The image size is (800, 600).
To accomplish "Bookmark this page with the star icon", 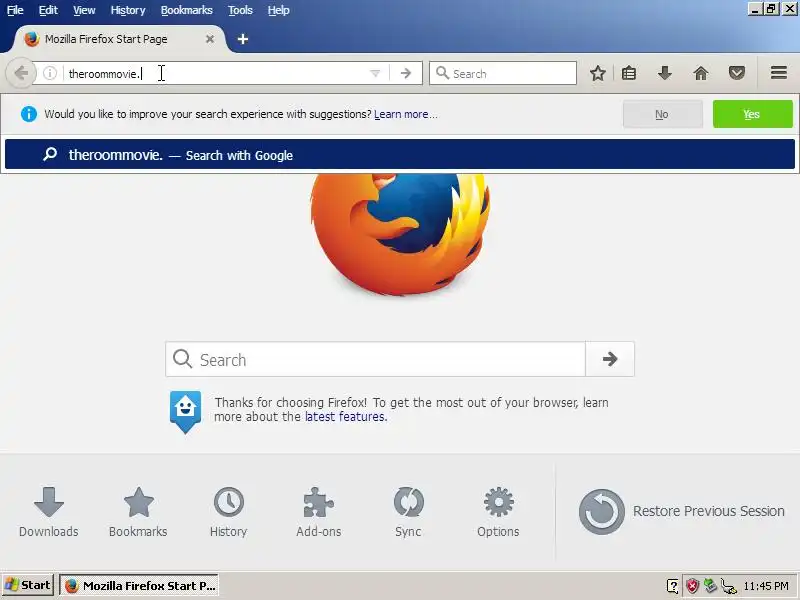I will (x=597, y=73).
